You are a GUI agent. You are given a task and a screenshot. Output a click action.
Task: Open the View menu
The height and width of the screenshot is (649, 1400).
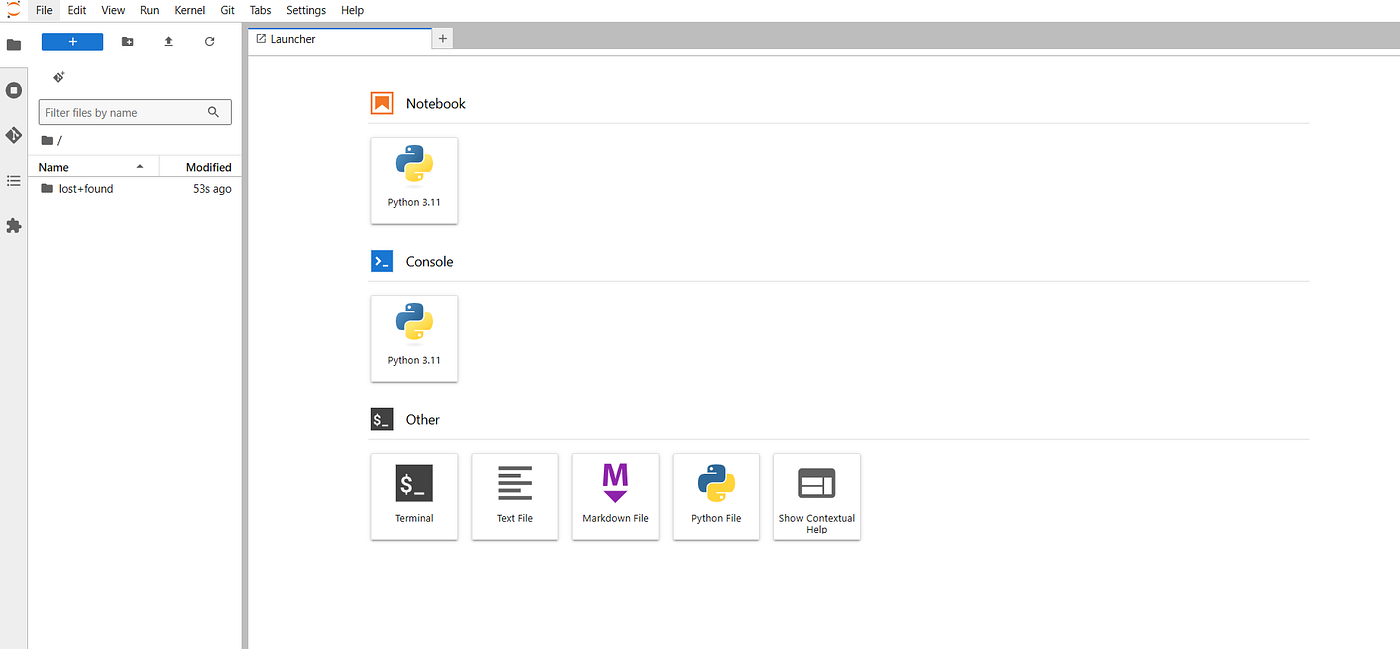pos(113,10)
